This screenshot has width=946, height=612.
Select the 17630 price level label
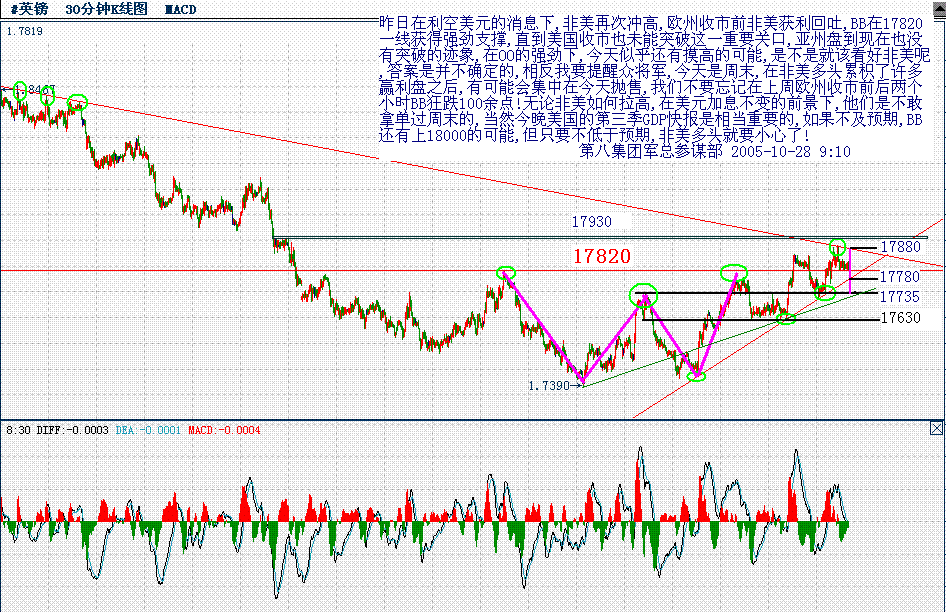[901, 317]
